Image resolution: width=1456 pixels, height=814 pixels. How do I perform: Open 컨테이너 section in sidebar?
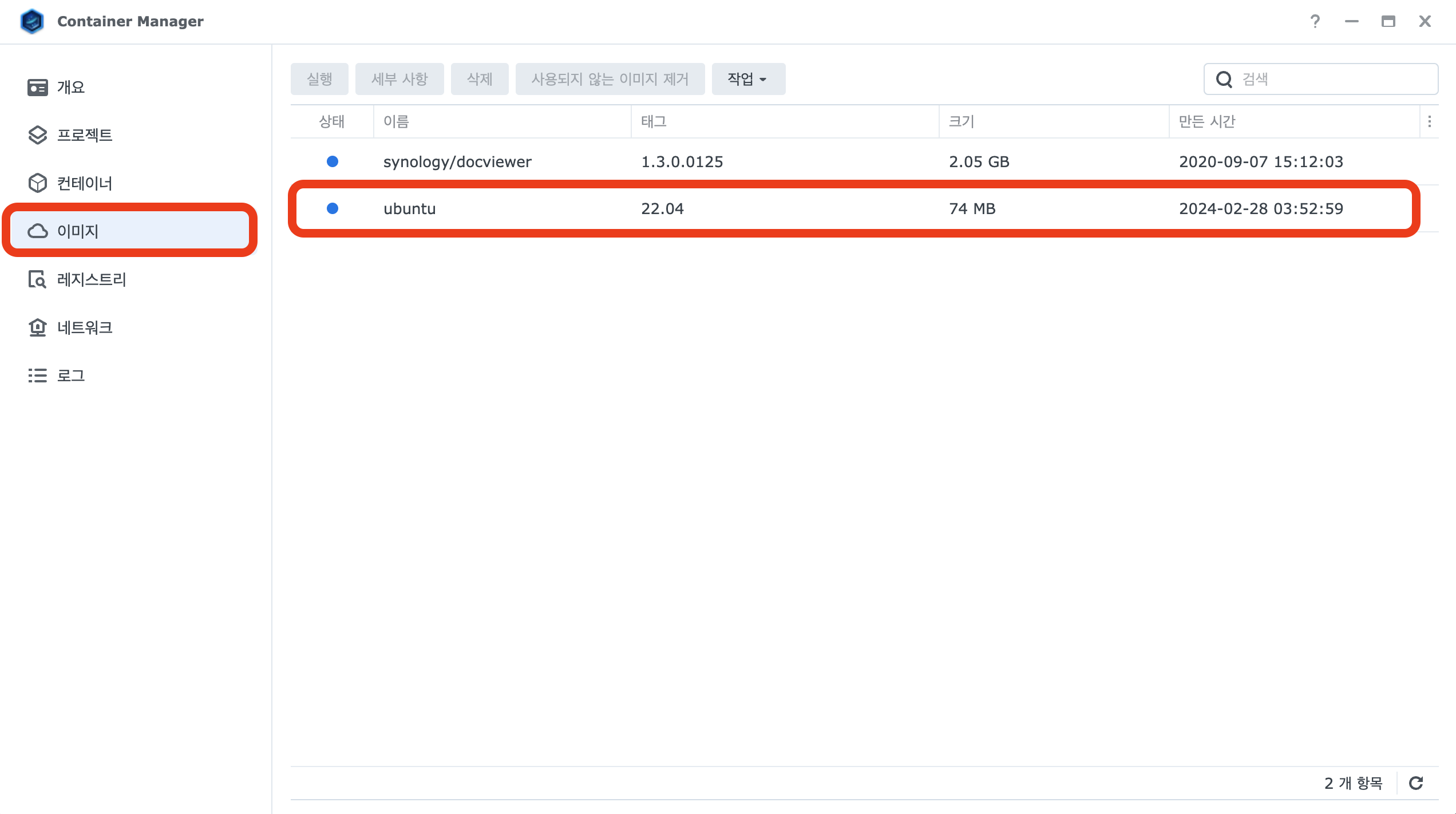[85, 183]
